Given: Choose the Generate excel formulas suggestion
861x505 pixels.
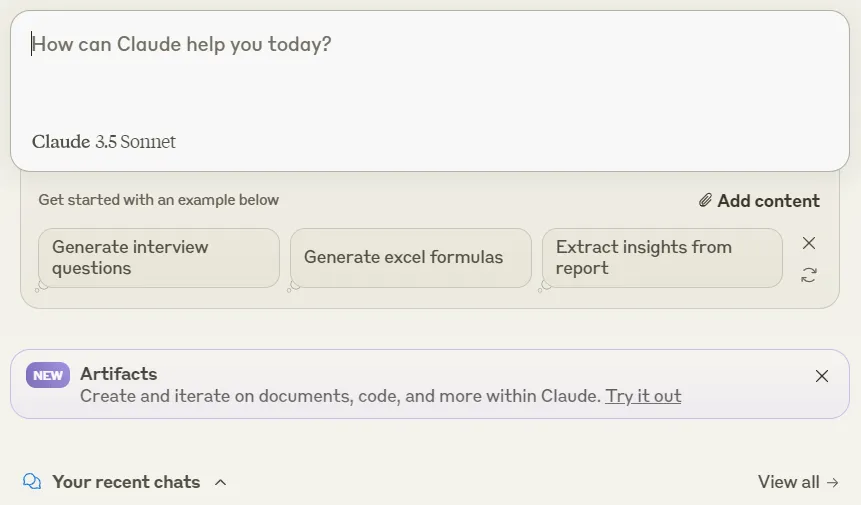Looking at the screenshot, I should pyautogui.click(x=411, y=258).
